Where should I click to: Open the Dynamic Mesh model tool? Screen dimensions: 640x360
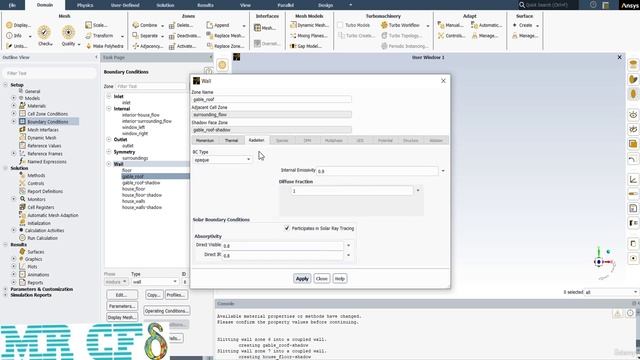click(309, 25)
